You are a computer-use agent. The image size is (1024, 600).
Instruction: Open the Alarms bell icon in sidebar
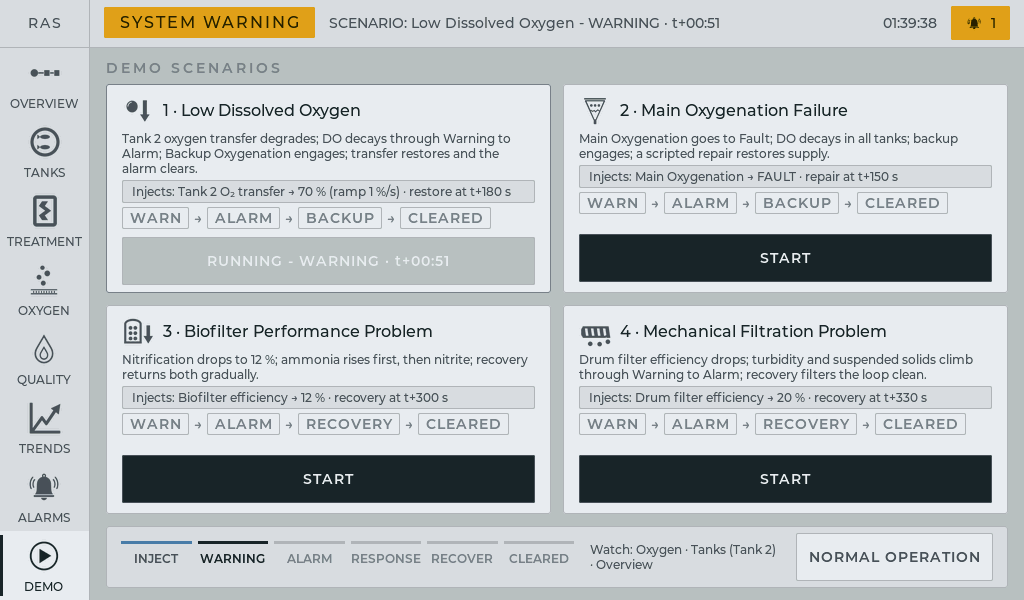pos(44,487)
